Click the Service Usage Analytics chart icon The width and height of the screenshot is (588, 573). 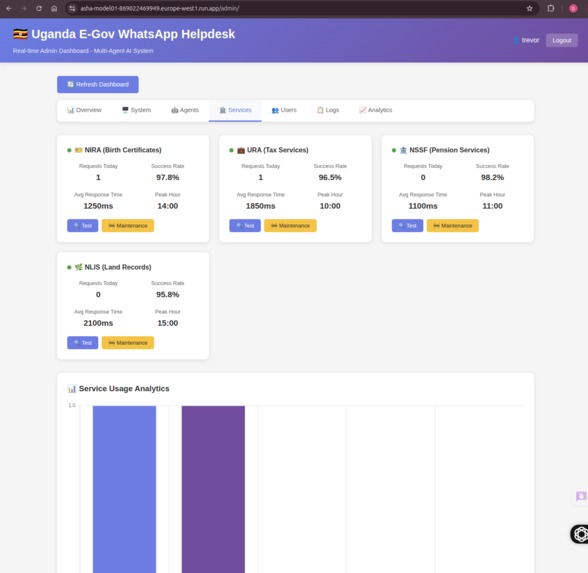point(72,389)
